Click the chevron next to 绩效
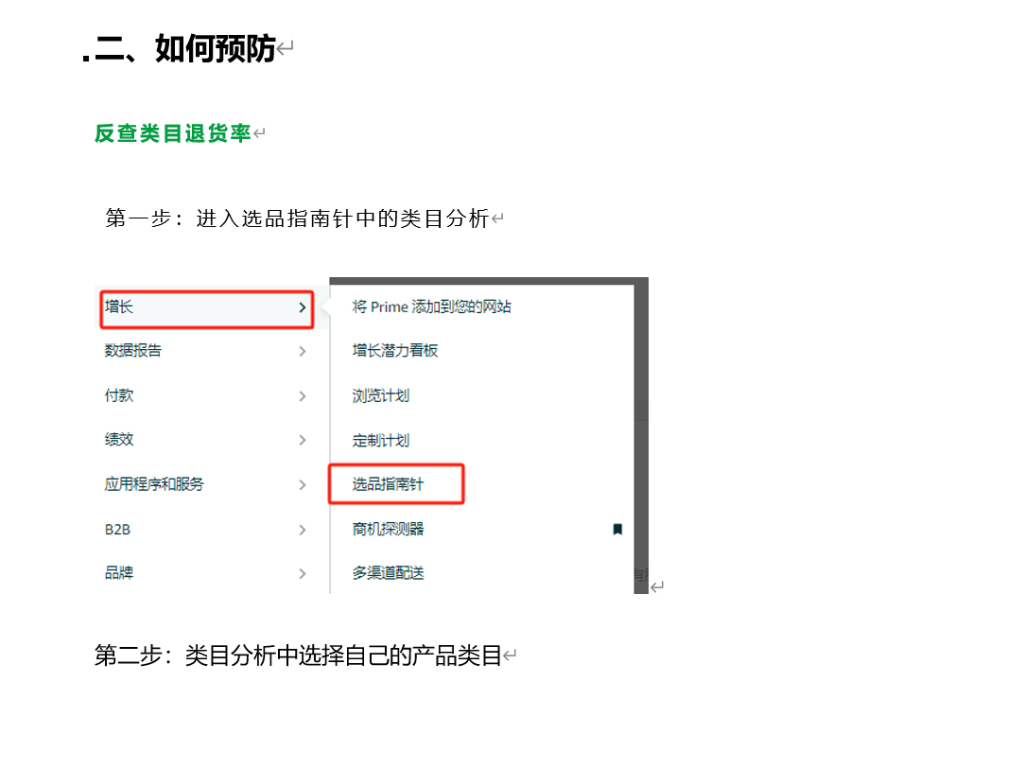Viewport: 1024px width, 769px height. click(302, 440)
